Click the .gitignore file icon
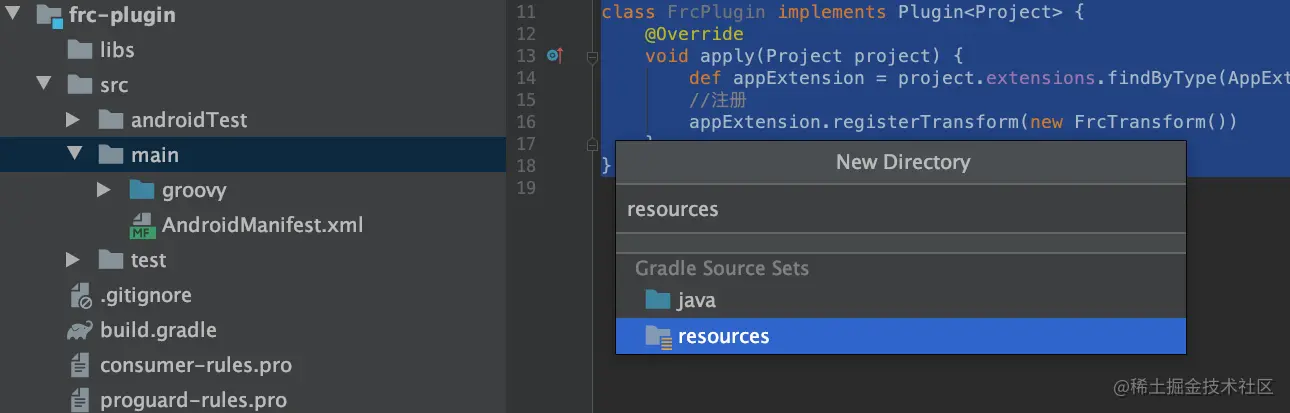Viewport: 1290px width, 413px height. click(x=81, y=295)
